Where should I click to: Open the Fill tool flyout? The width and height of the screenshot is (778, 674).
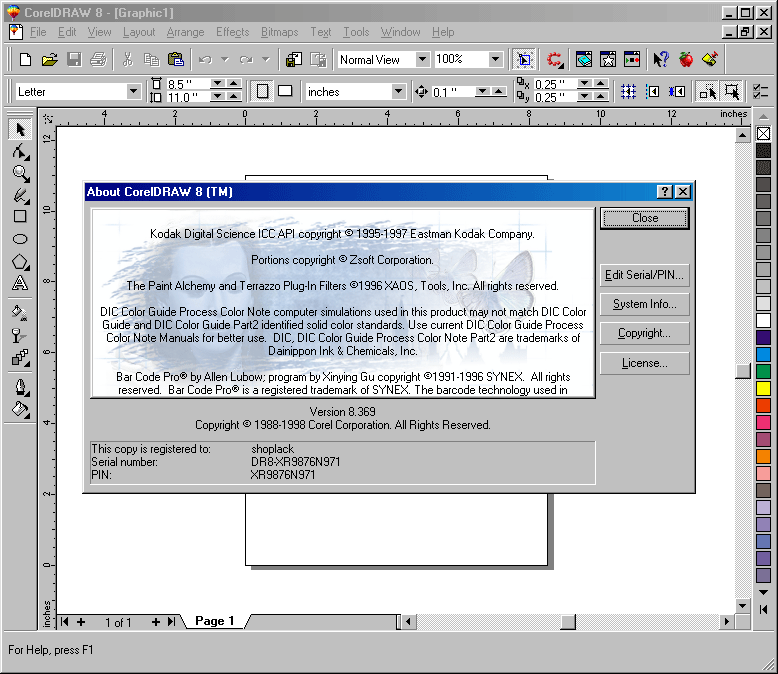pyautogui.click(x=20, y=409)
